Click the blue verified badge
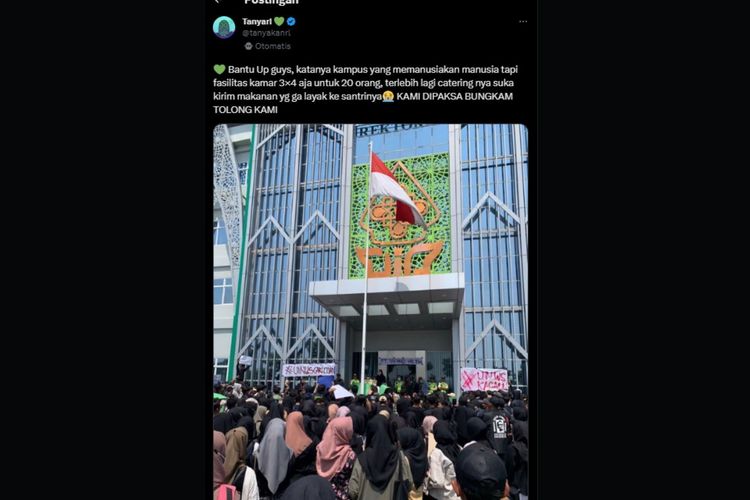This screenshot has height=500, width=750. pos(291,22)
